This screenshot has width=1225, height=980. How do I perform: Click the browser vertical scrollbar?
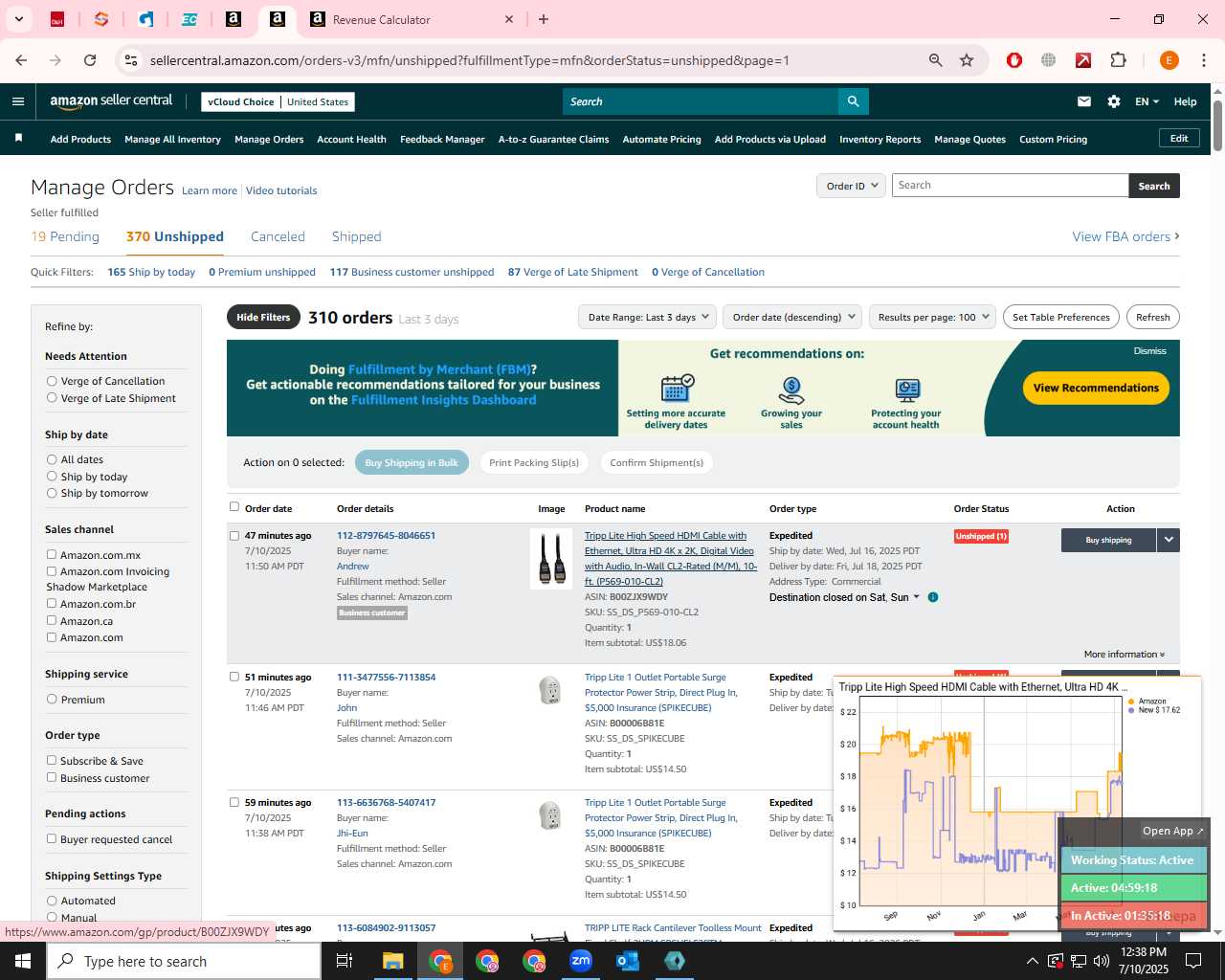point(1217,124)
